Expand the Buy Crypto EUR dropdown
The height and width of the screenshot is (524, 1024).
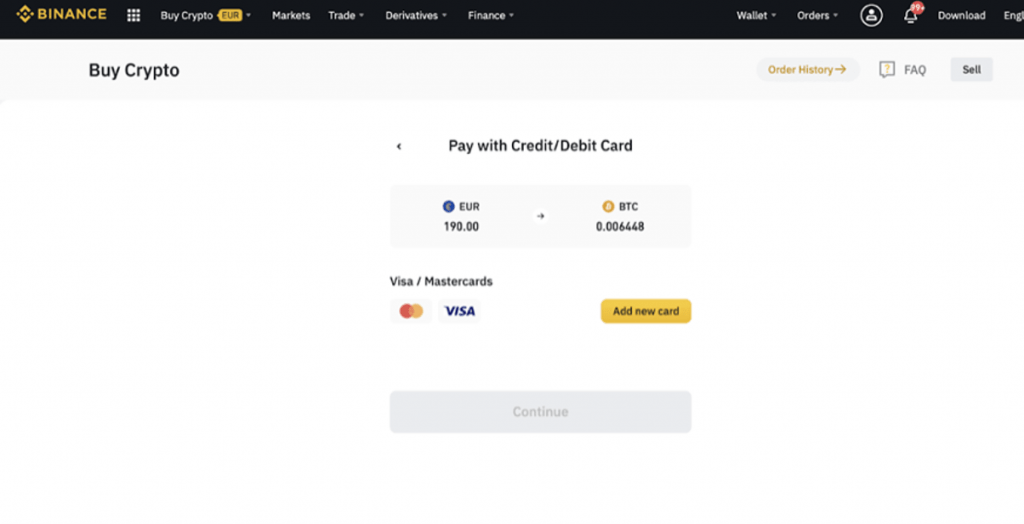tap(205, 16)
